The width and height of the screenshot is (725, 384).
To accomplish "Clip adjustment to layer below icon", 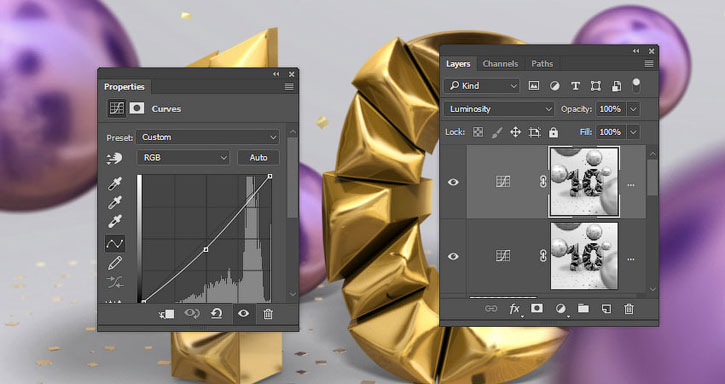I will point(167,314).
